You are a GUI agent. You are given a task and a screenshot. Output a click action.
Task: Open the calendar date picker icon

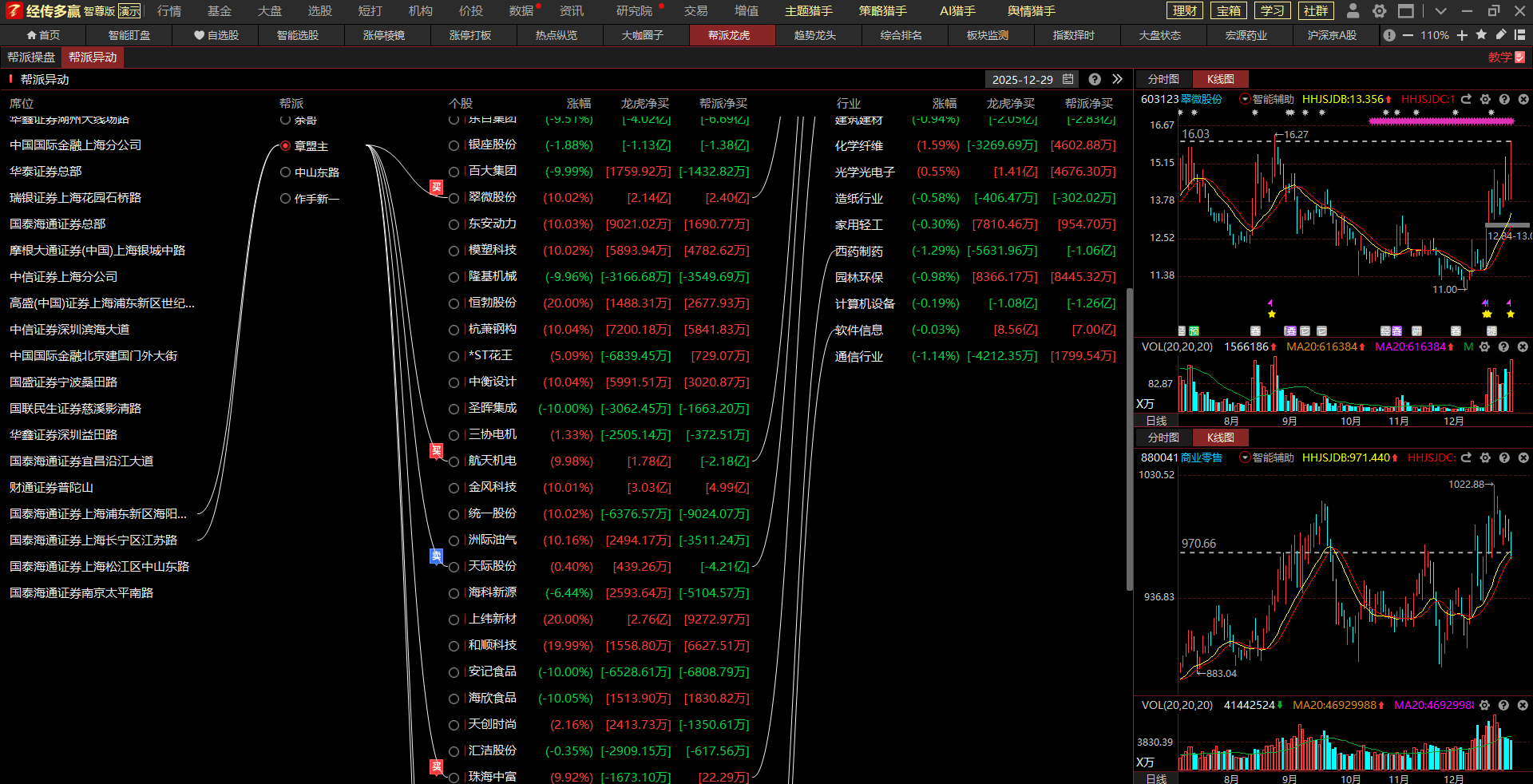tap(1068, 79)
